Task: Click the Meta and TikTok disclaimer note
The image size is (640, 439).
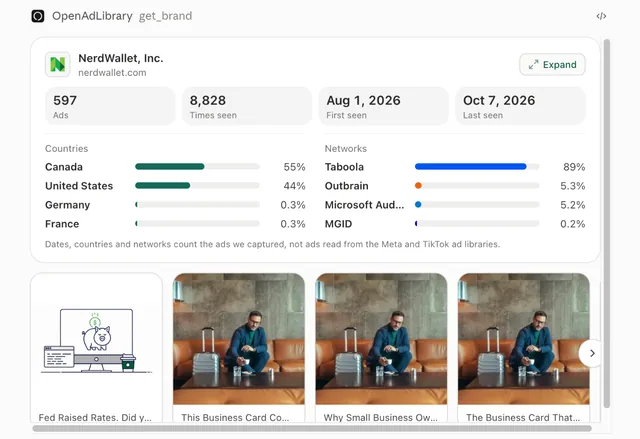Action: click(x=272, y=244)
